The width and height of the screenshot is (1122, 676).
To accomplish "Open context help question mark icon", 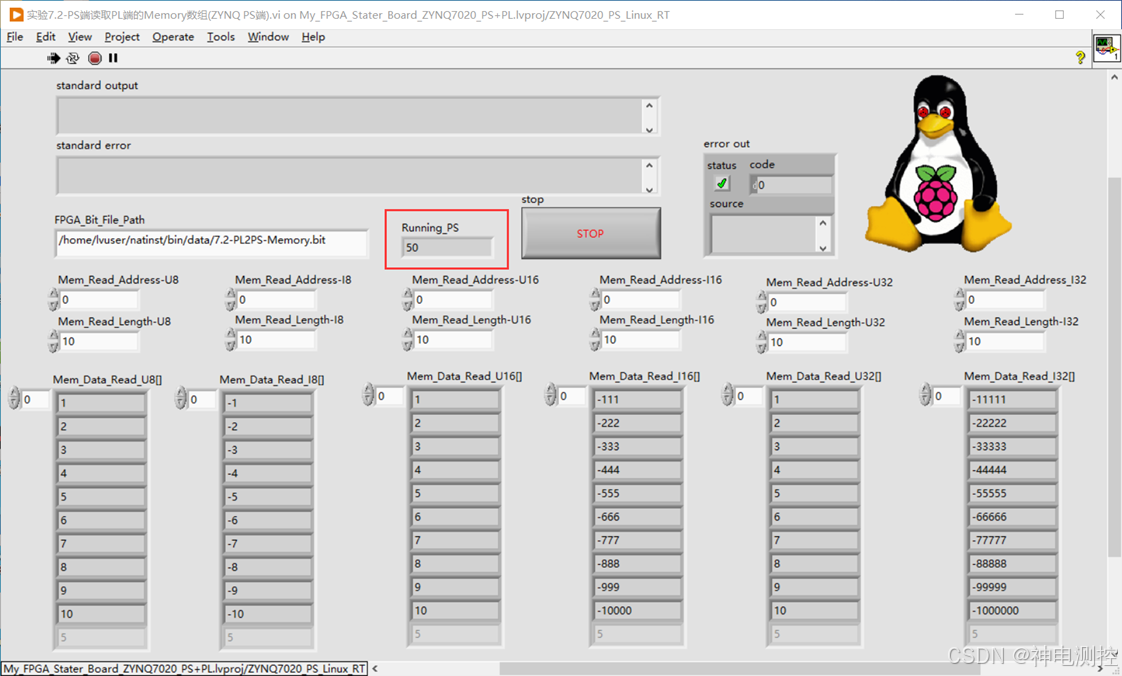I will [x=1080, y=57].
